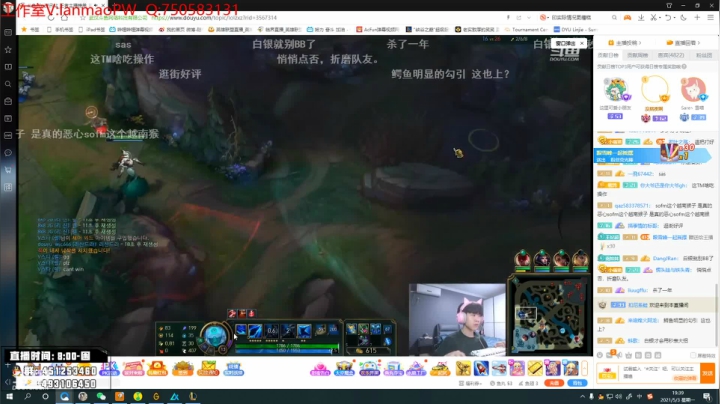The width and height of the screenshot is (720, 404).
Task: Click the rank 3 pink cat avatar
Action: pyautogui.click(x=693, y=90)
